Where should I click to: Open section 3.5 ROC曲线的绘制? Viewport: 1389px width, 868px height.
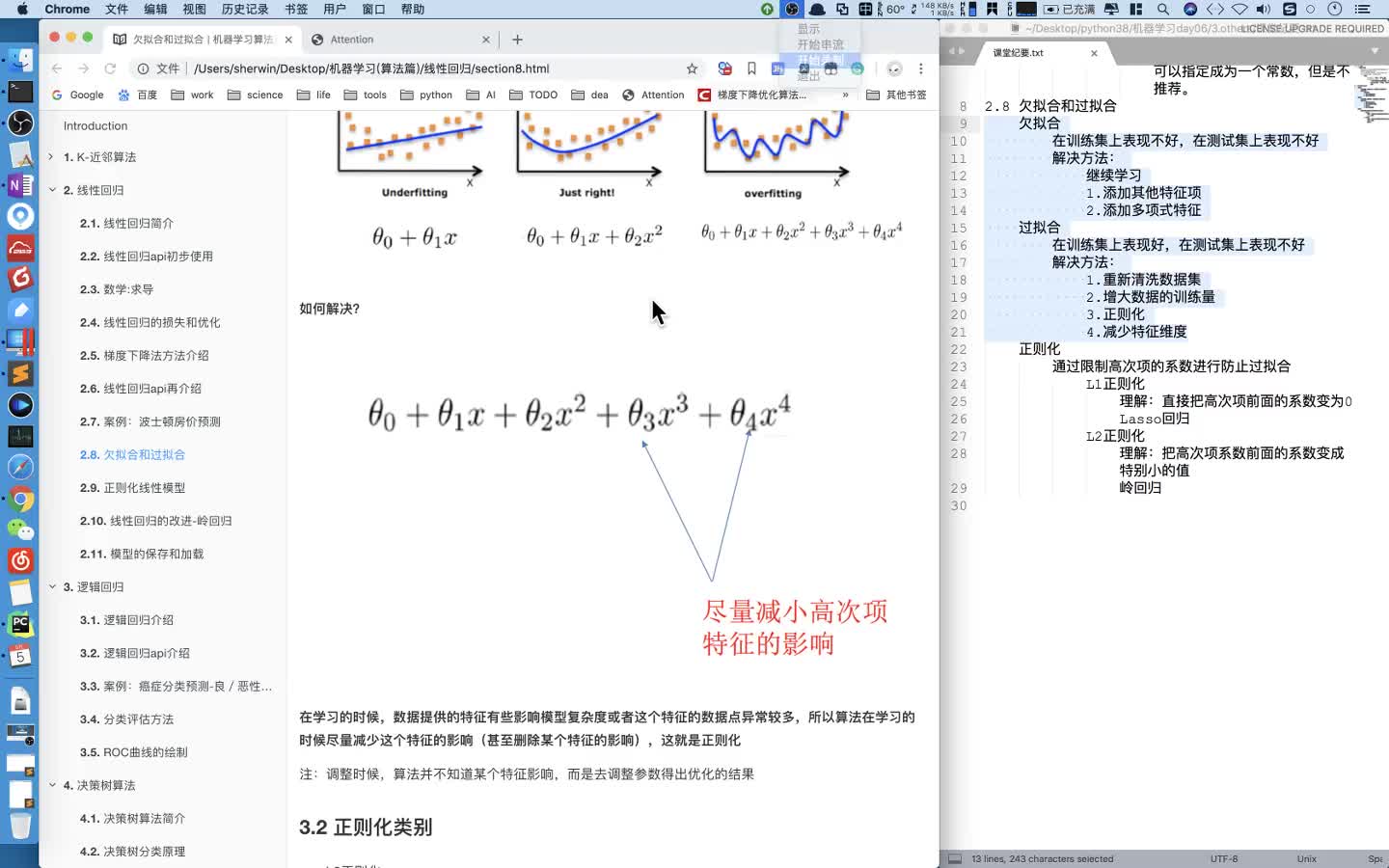tap(133, 752)
